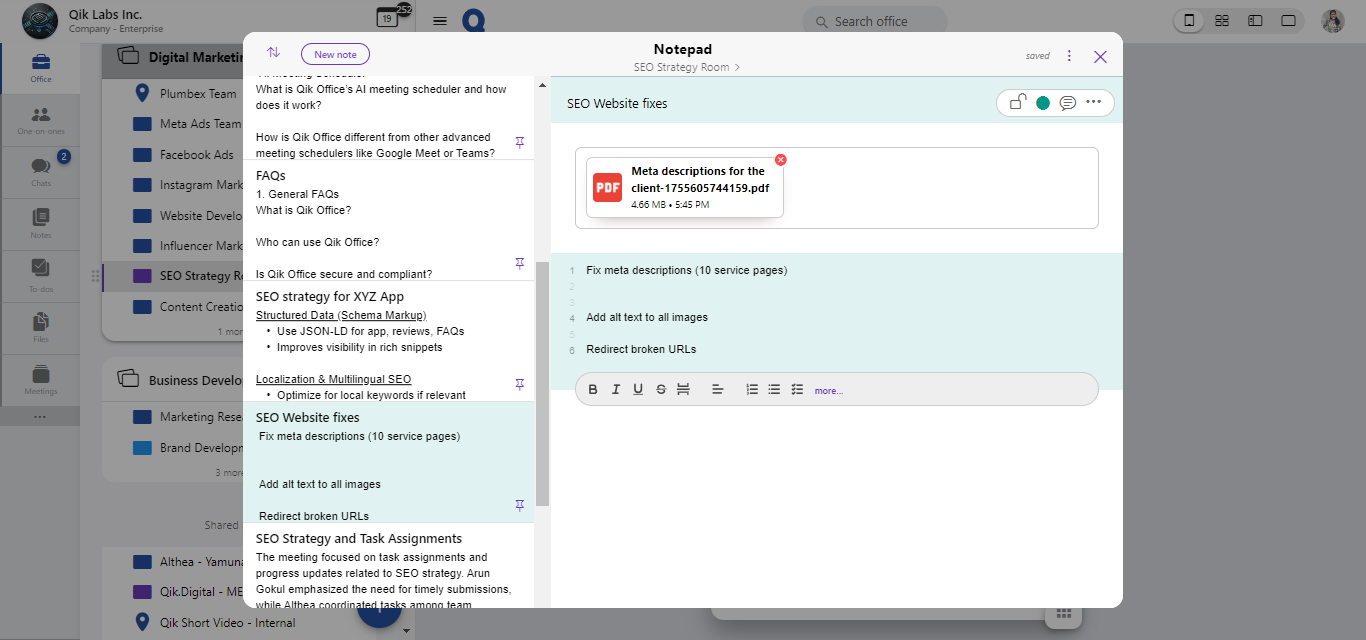
Task: Change the note's green color swatch
Action: 1040,102
